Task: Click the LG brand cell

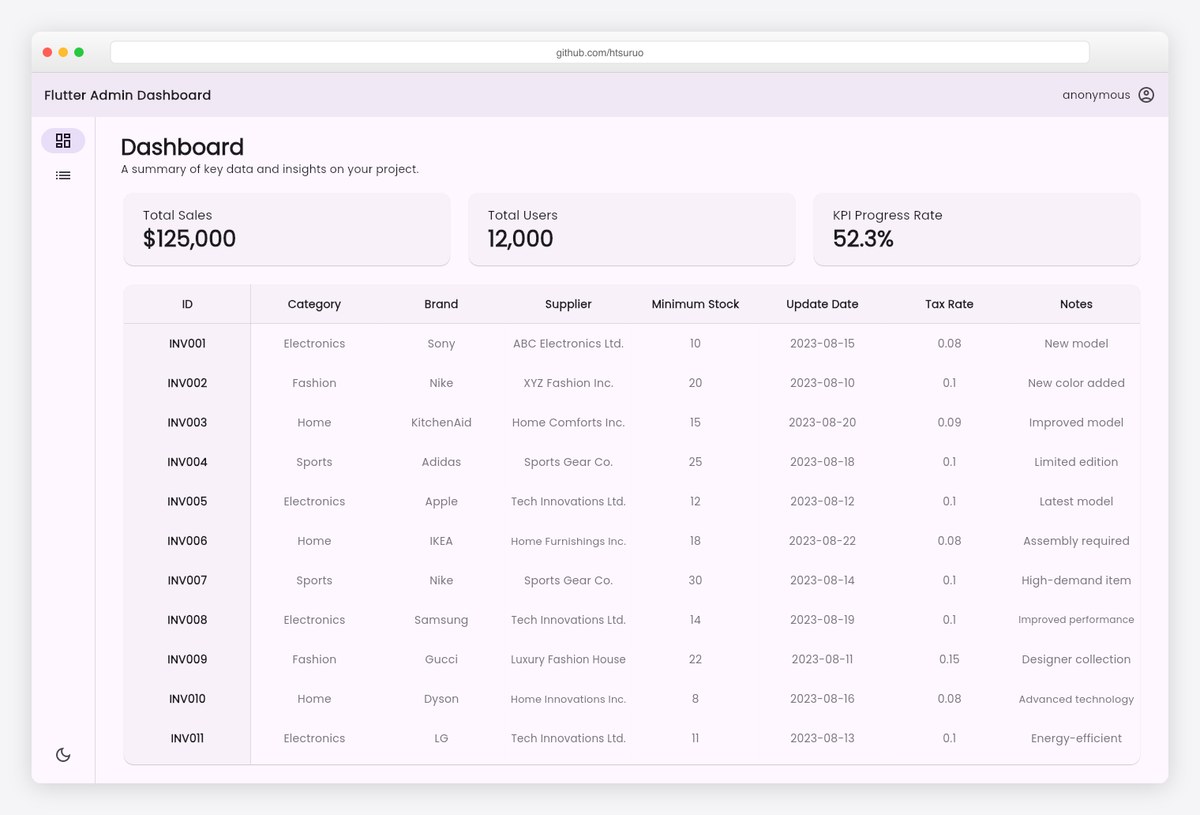Action: (441, 738)
